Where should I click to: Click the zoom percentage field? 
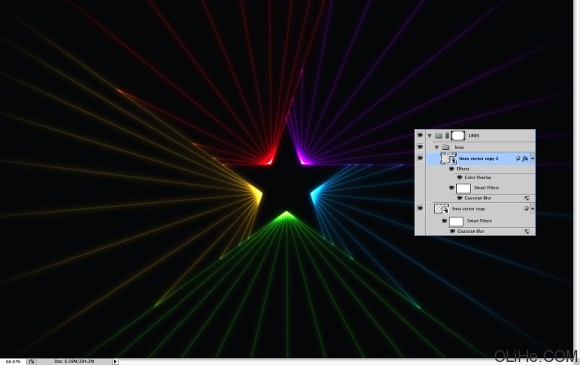pyautogui.click(x=13, y=362)
